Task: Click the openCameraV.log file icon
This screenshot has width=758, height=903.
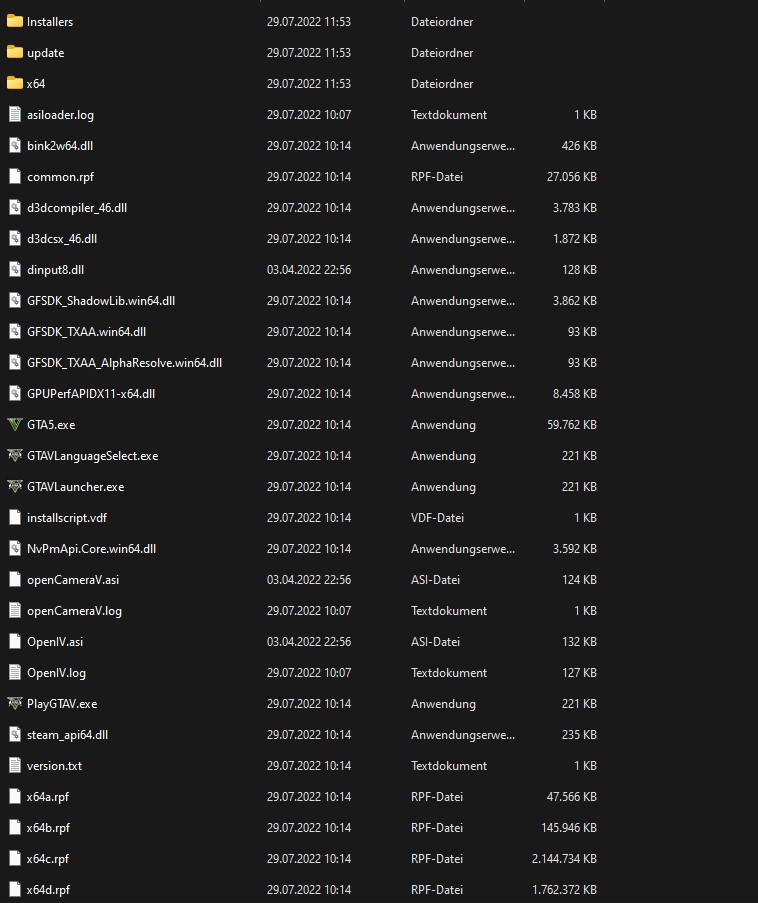Action: click(x=15, y=611)
